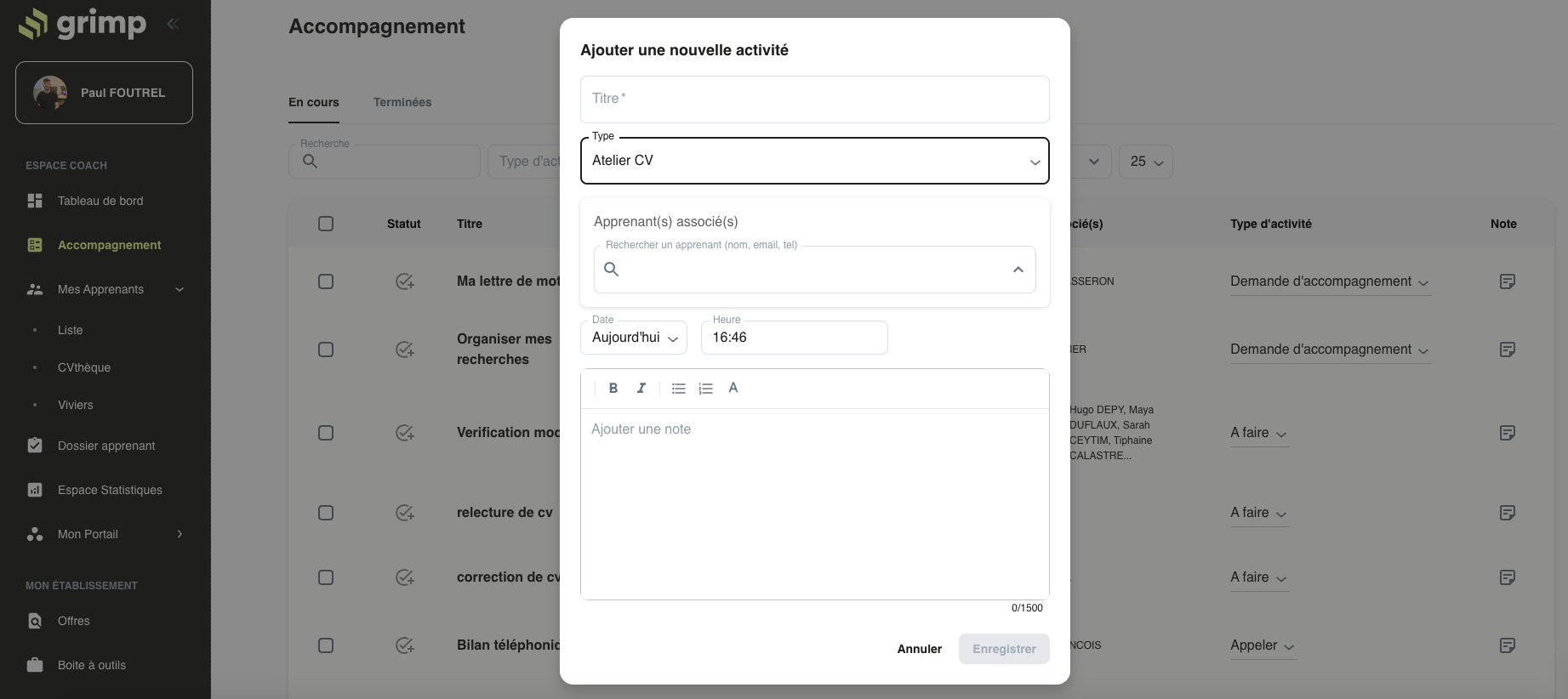Open note icon for Bilan téléphonique row
This screenshot has height=699, width=1568.
1507,645
